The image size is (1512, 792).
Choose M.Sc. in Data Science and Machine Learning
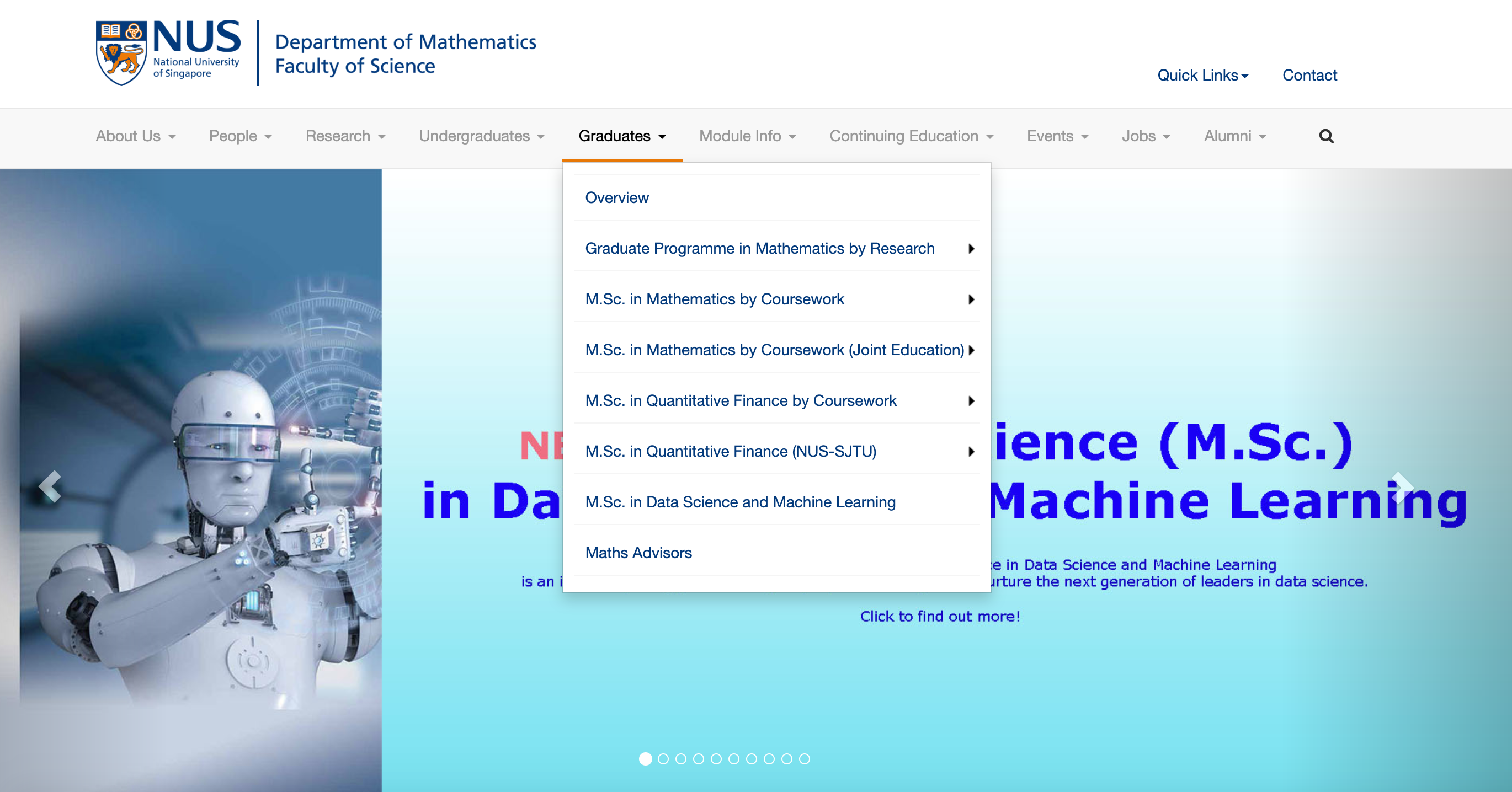click(x=740, y=502)
